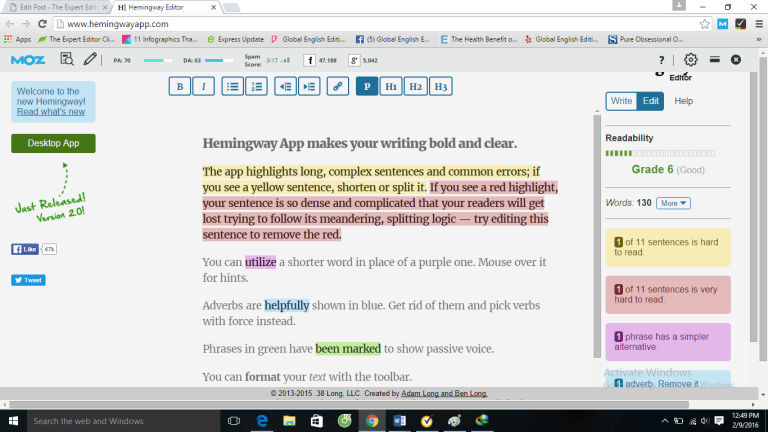
Task: Switch to the Edit Post browser tab
Action: tap(56, 7)
